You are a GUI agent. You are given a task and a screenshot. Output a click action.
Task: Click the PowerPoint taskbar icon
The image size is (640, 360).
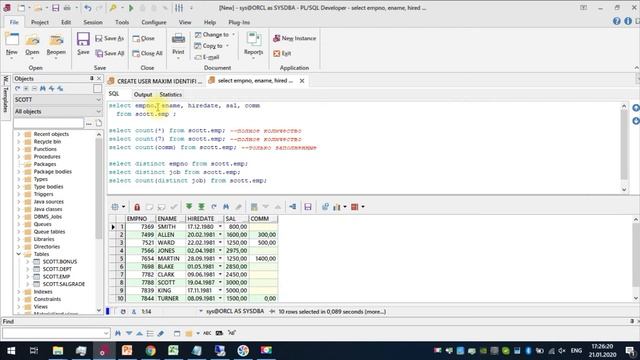point(127,351)
